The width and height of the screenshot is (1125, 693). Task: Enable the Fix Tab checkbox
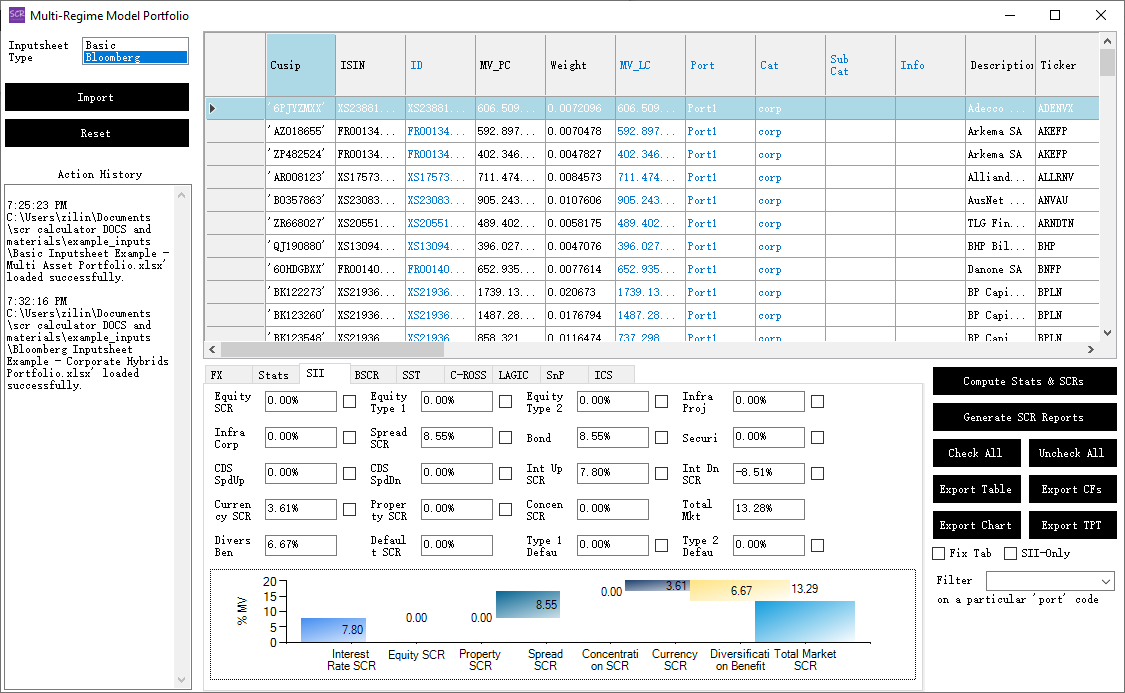(938, 553)
